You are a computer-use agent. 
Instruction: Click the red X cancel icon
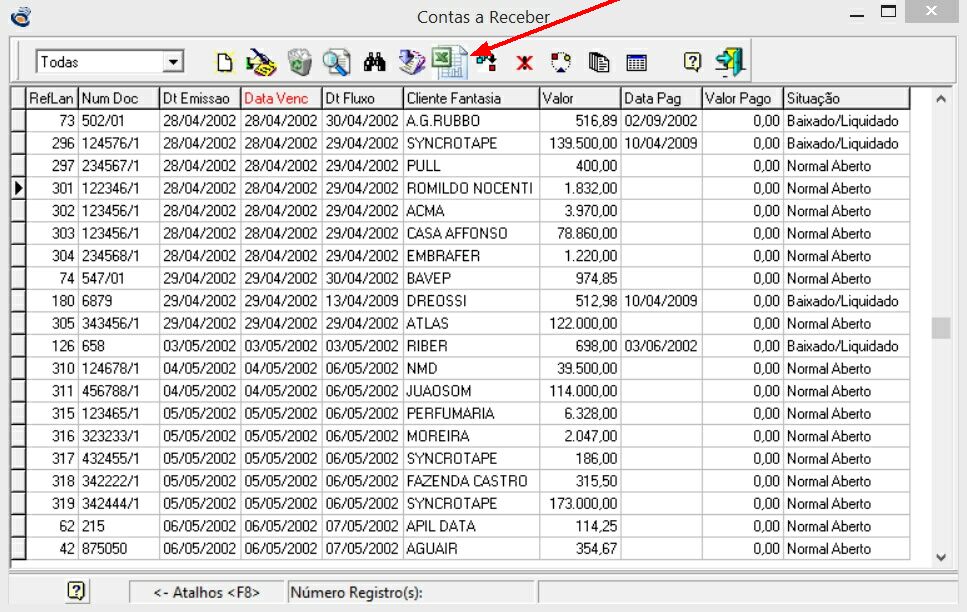pyautogui.click(x=524, y=62)
